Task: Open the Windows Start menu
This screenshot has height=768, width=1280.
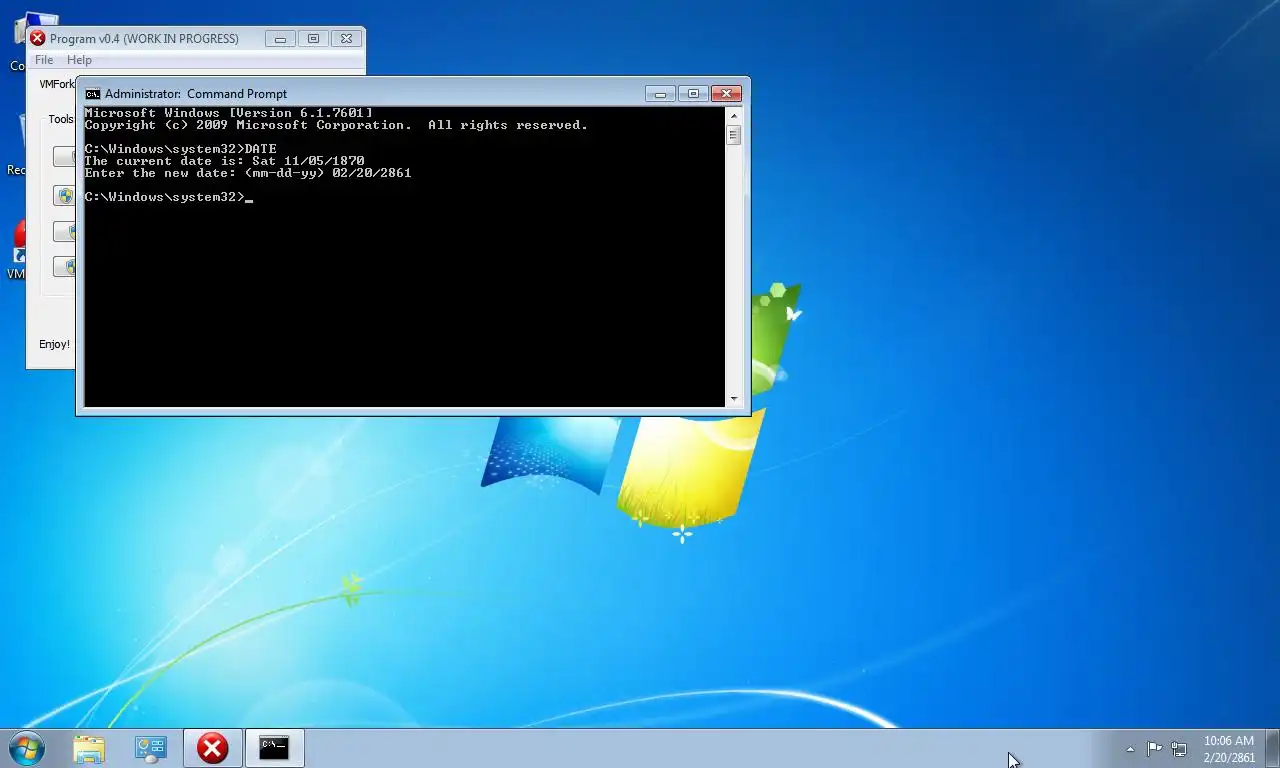Action: [x=26, y=748]
